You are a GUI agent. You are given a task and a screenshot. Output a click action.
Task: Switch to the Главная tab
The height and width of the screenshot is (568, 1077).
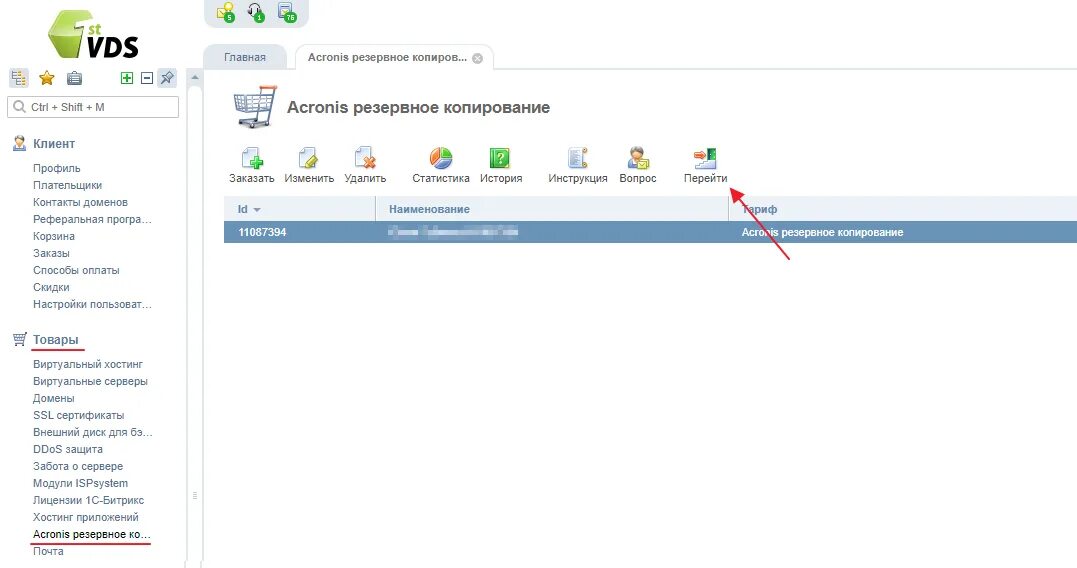click(245, 58)
